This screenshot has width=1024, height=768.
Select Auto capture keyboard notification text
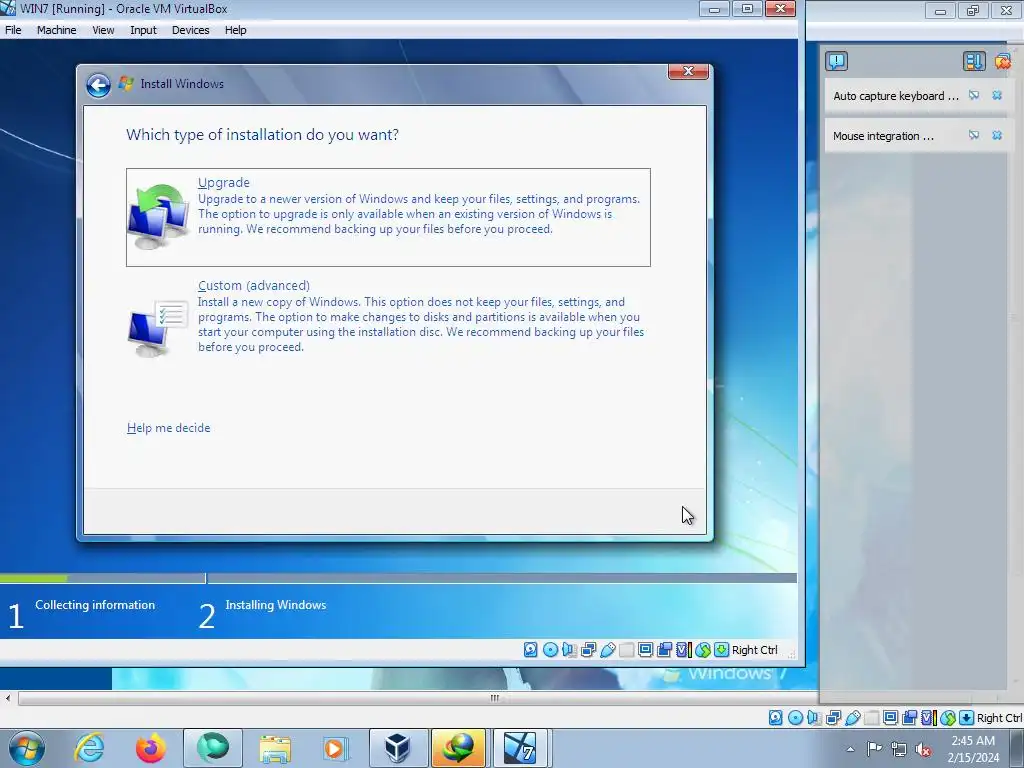pos(895,96)
